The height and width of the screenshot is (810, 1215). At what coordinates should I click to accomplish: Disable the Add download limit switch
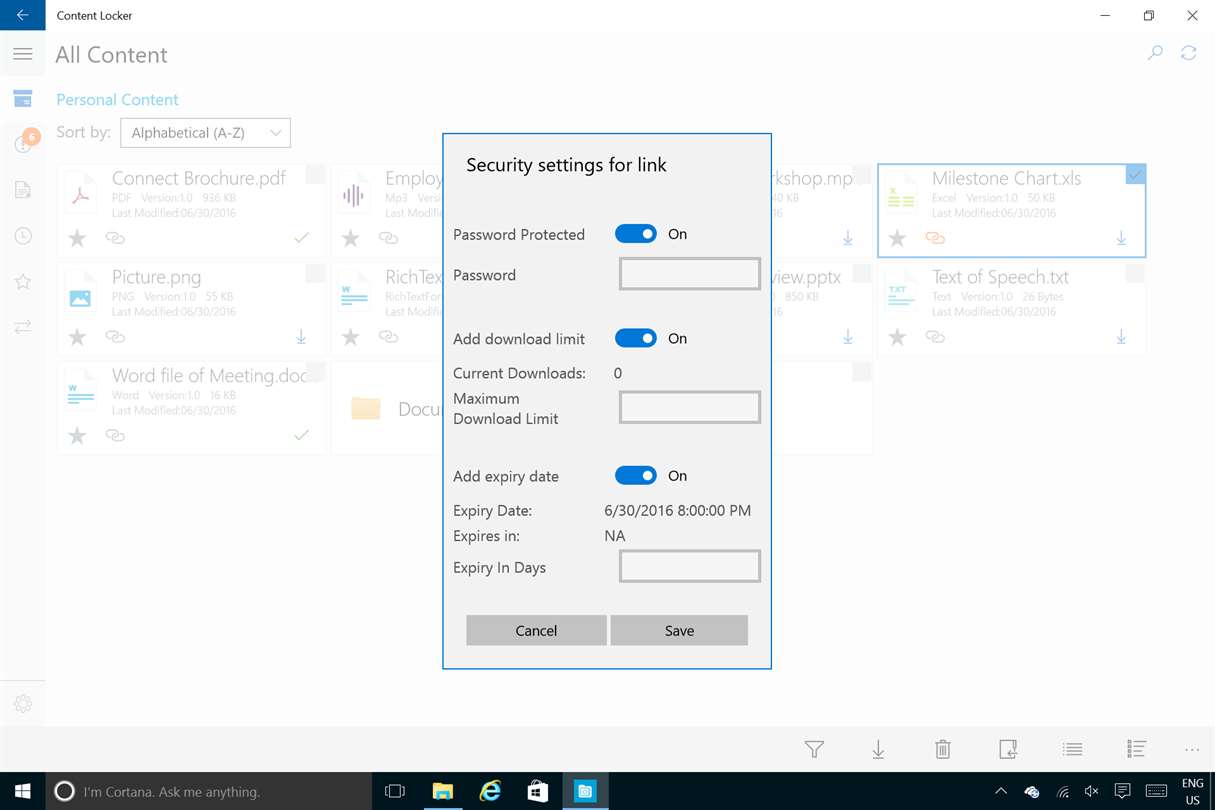(x=636, y=338)
